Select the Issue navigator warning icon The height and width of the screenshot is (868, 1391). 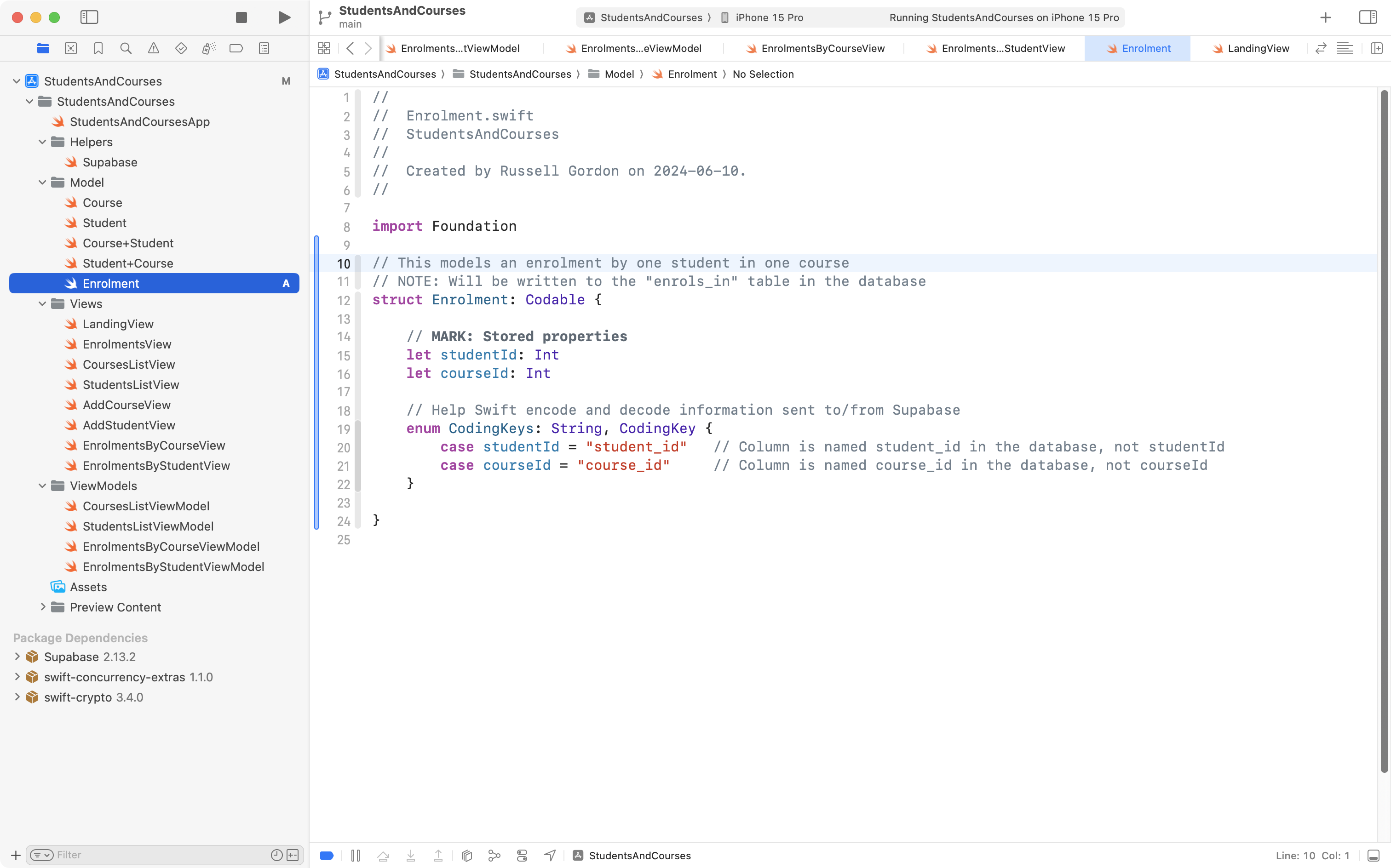point(153,48)
